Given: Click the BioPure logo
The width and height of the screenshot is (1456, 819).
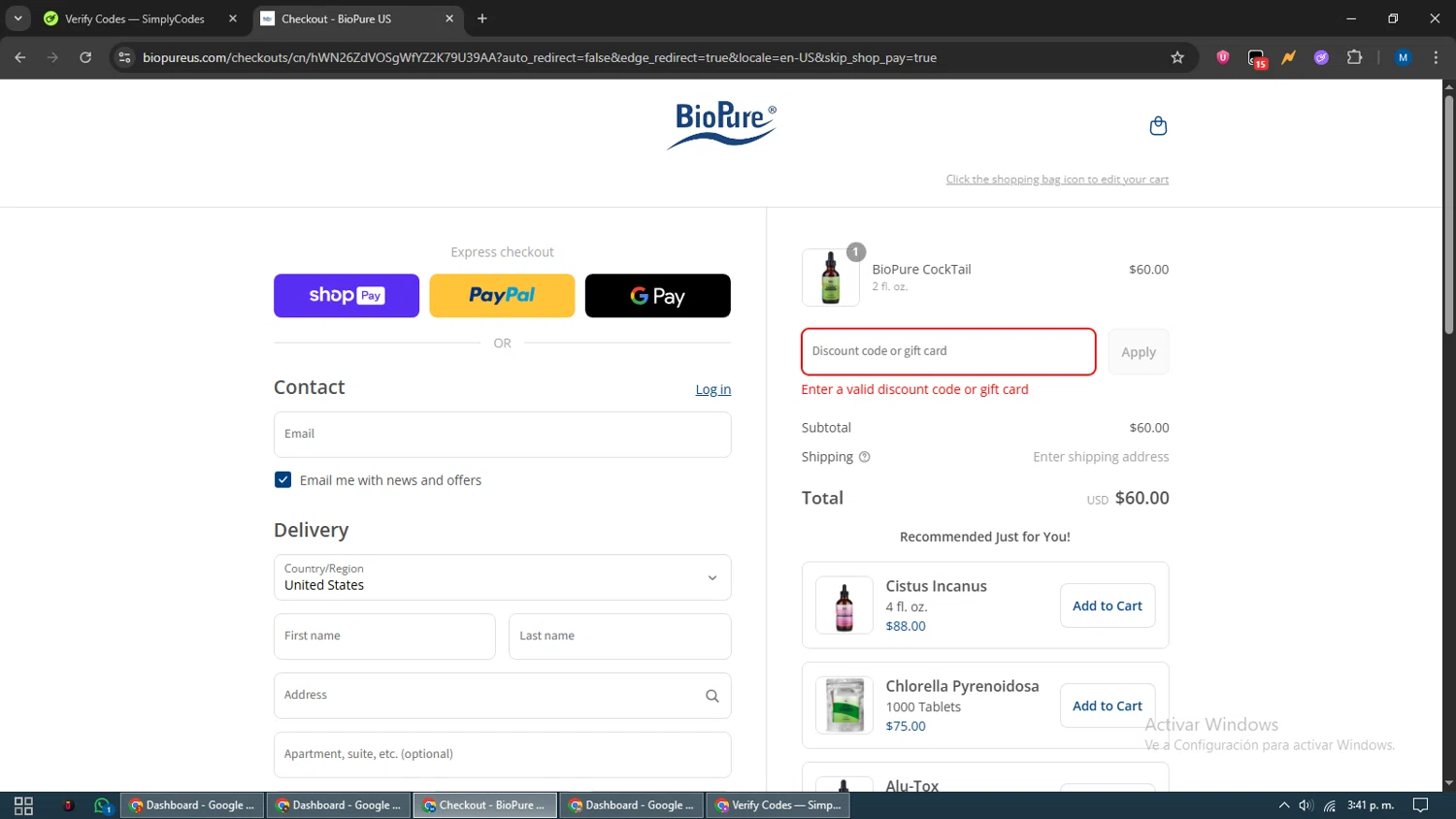Looking at the screenshot, I should [721, 126].
